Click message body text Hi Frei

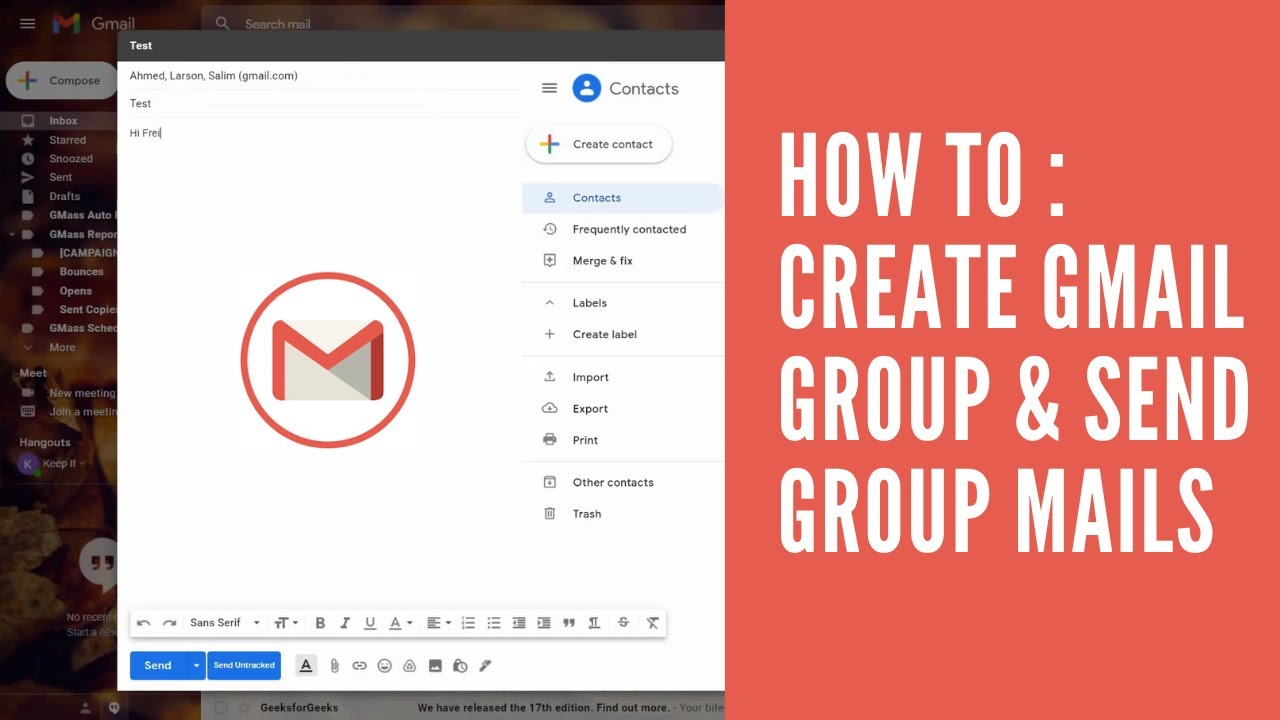click(145, 133)
